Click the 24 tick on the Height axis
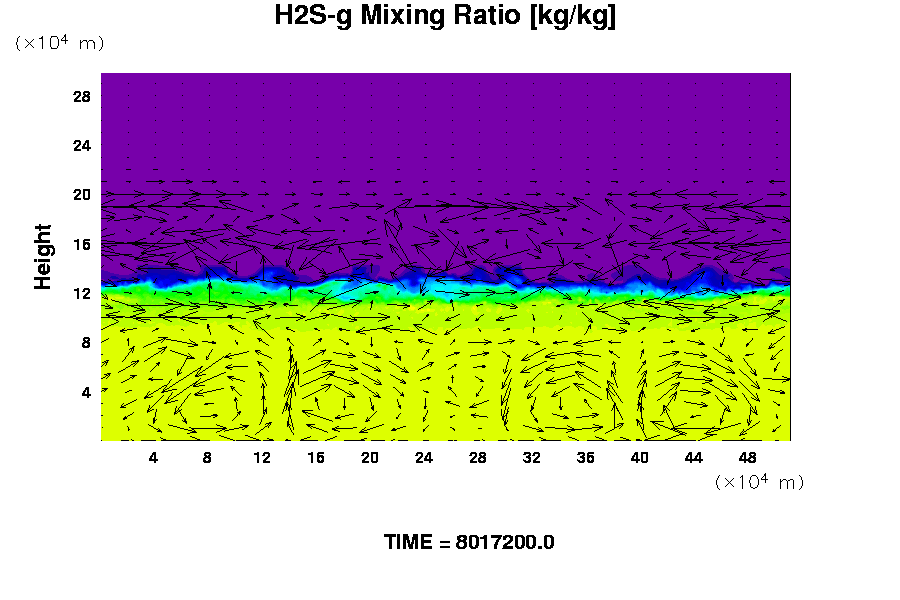This screenshot has height=600, width=900. pos(82,146)
